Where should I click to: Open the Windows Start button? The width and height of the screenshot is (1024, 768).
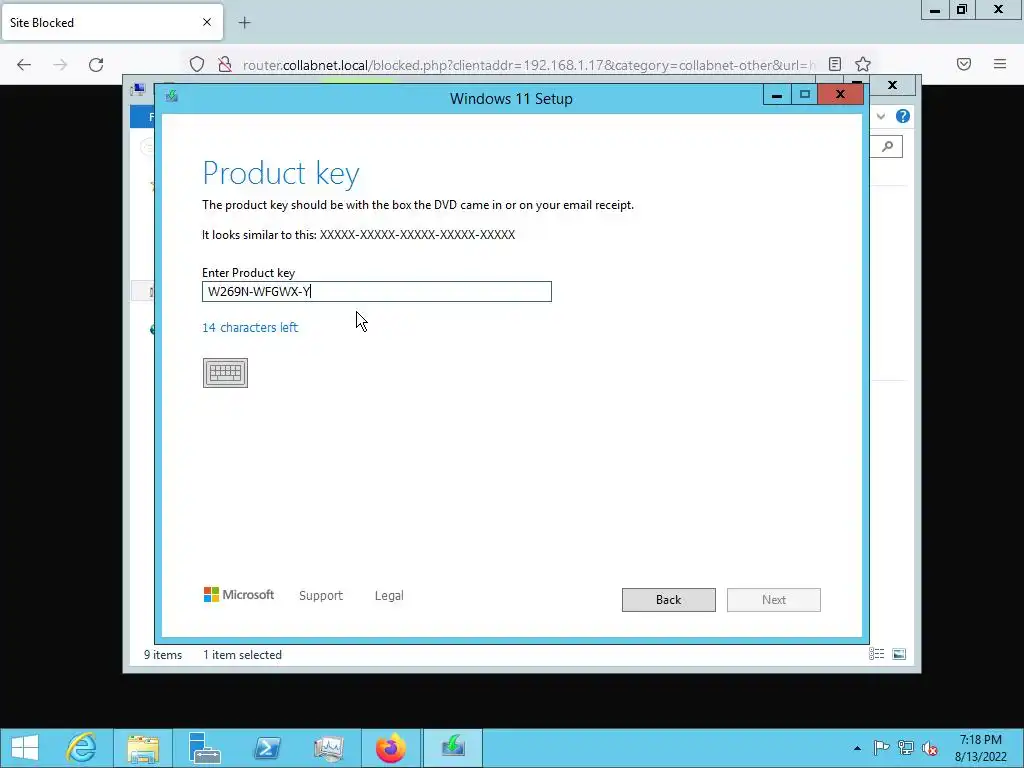coord(25,748)
